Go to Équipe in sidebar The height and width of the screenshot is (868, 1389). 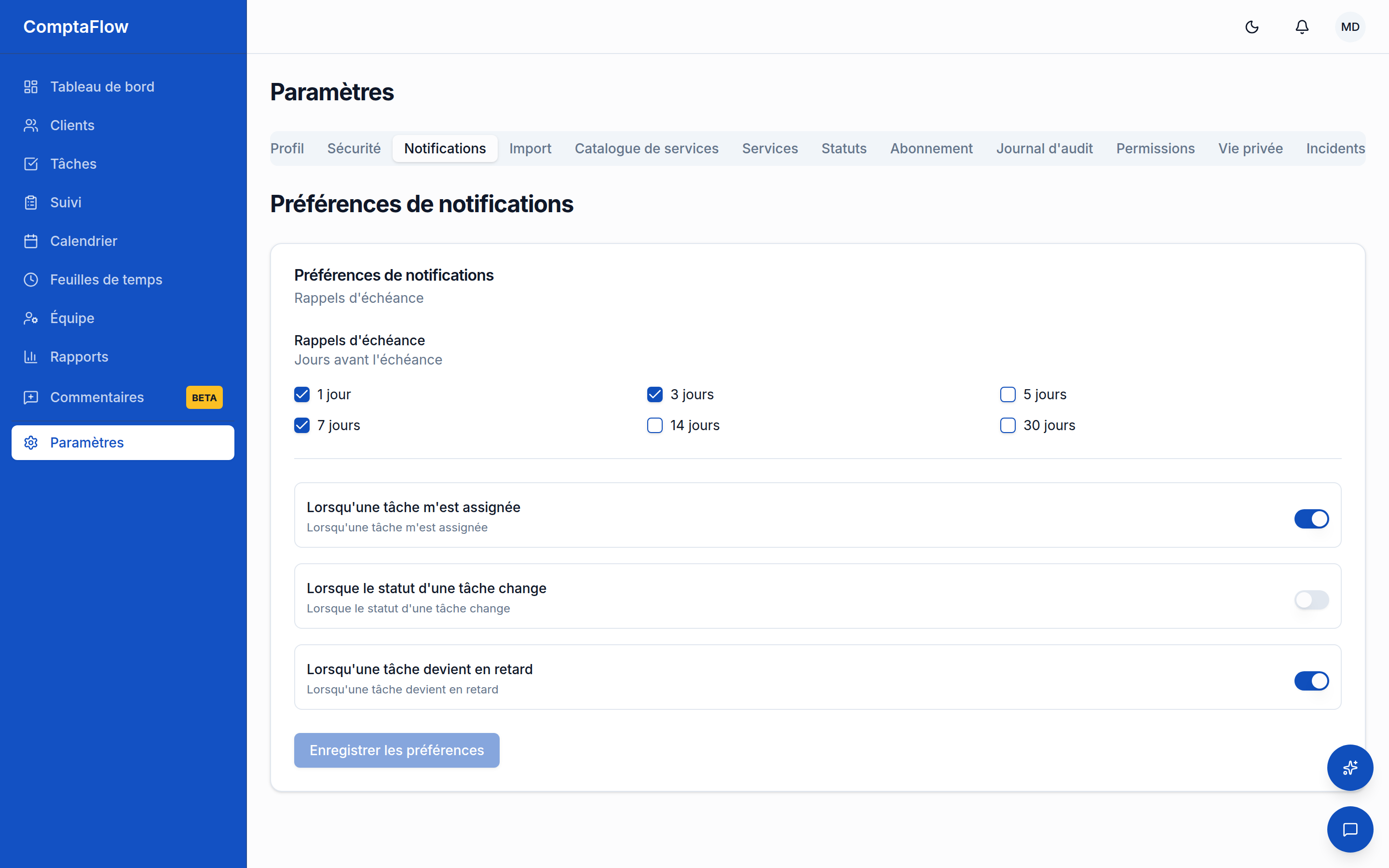coord(123,318)
